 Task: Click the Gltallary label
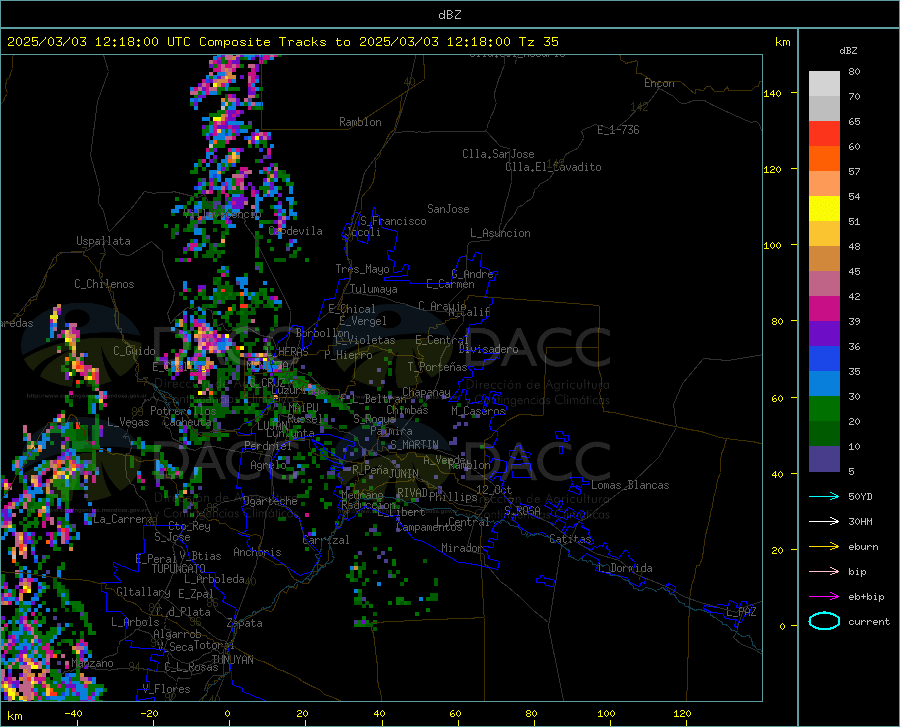pyautogui.click(x=143, y=592)
